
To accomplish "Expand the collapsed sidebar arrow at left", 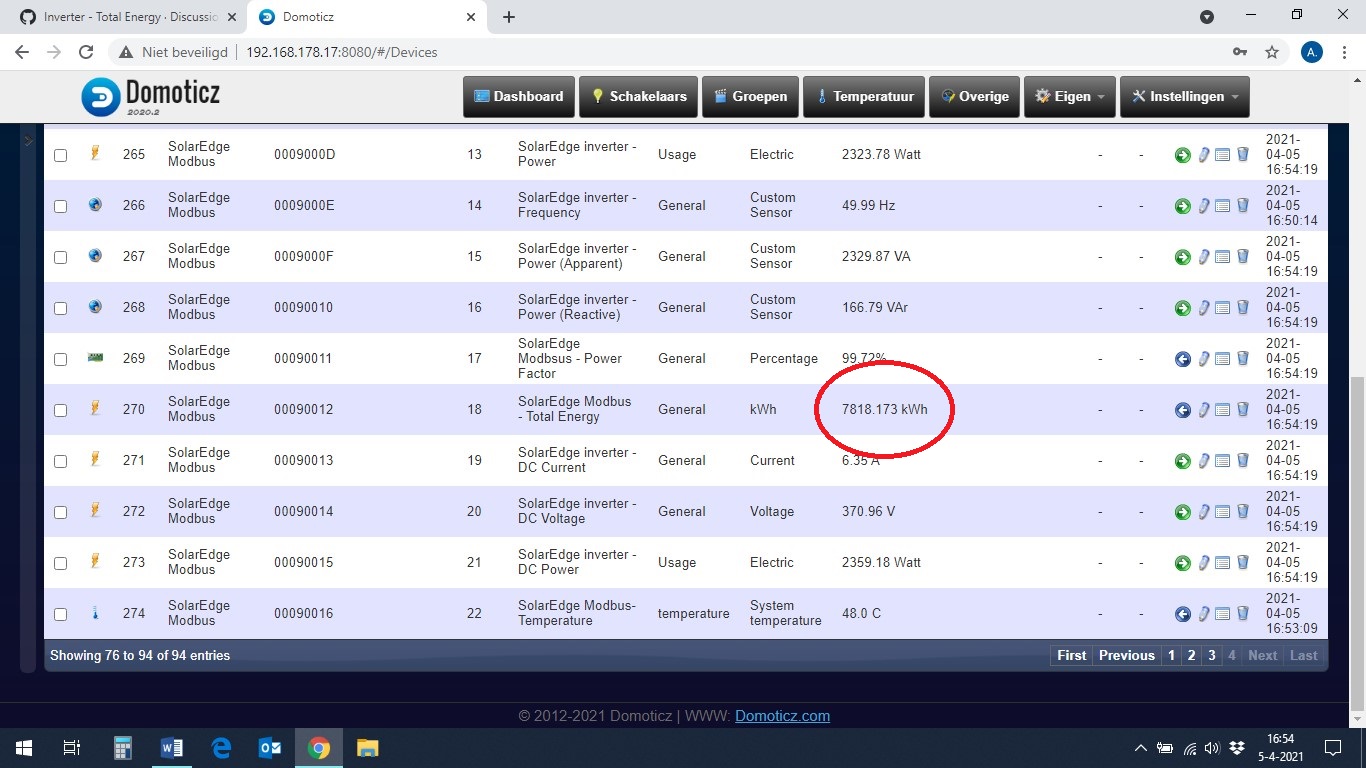I will (x=28, y=142).
